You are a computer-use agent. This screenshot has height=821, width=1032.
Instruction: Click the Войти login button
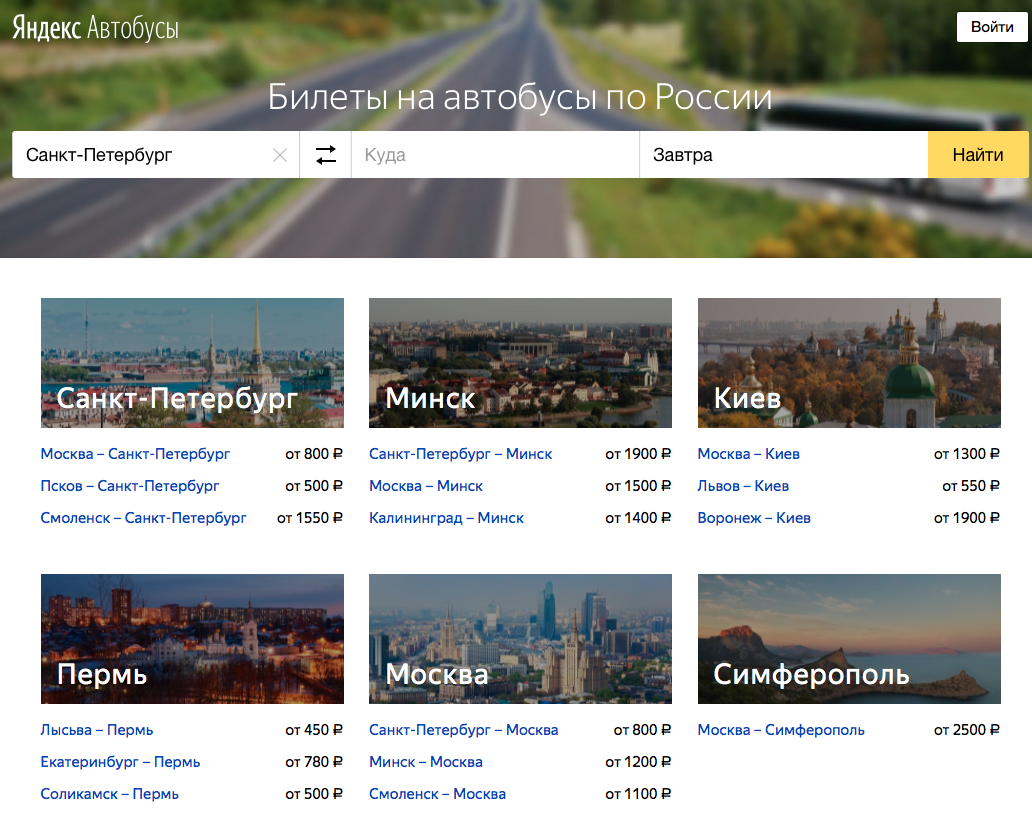tap(992, 27)
